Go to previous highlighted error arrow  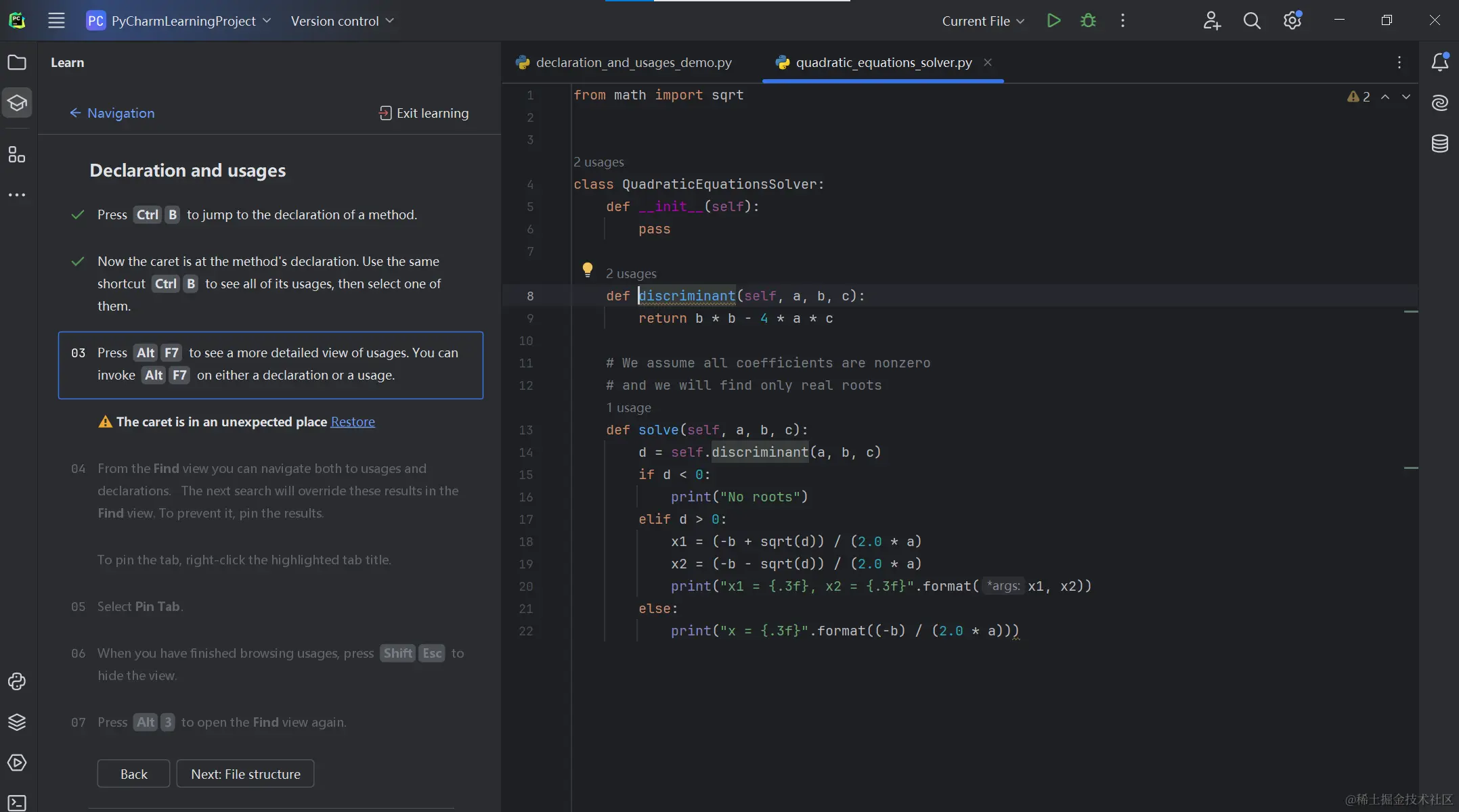pyautogui.click(x=1385, y=97)
